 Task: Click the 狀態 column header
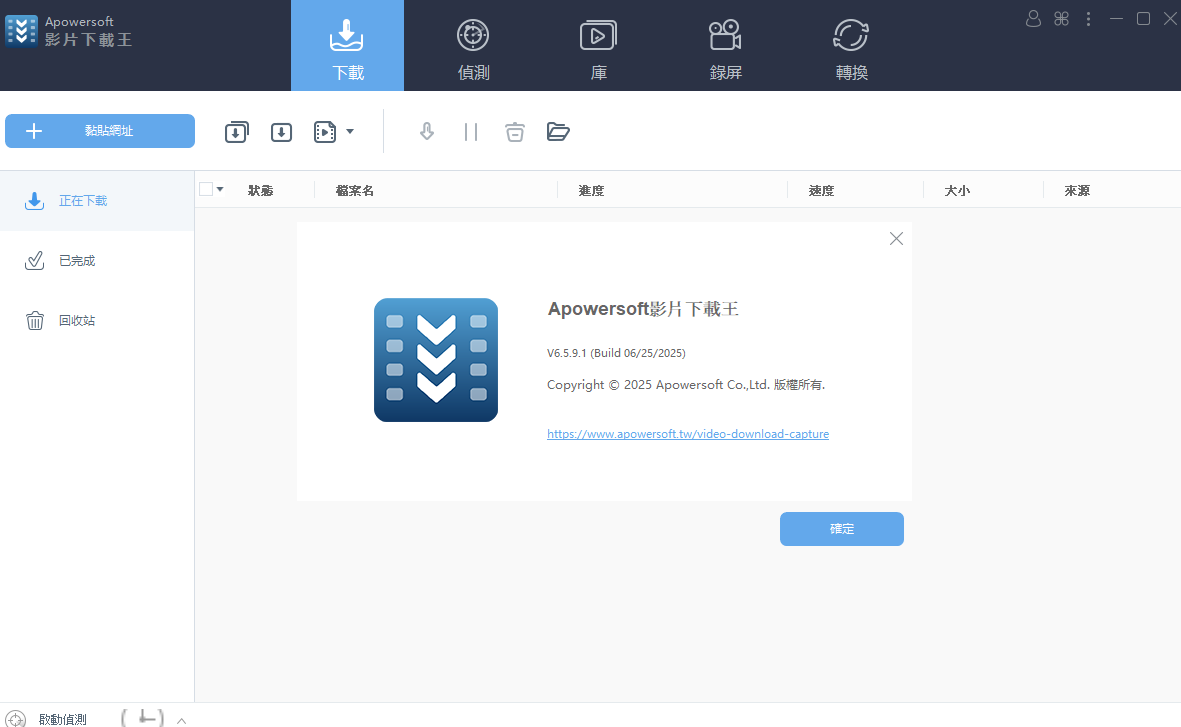click(x=261, y=191)
